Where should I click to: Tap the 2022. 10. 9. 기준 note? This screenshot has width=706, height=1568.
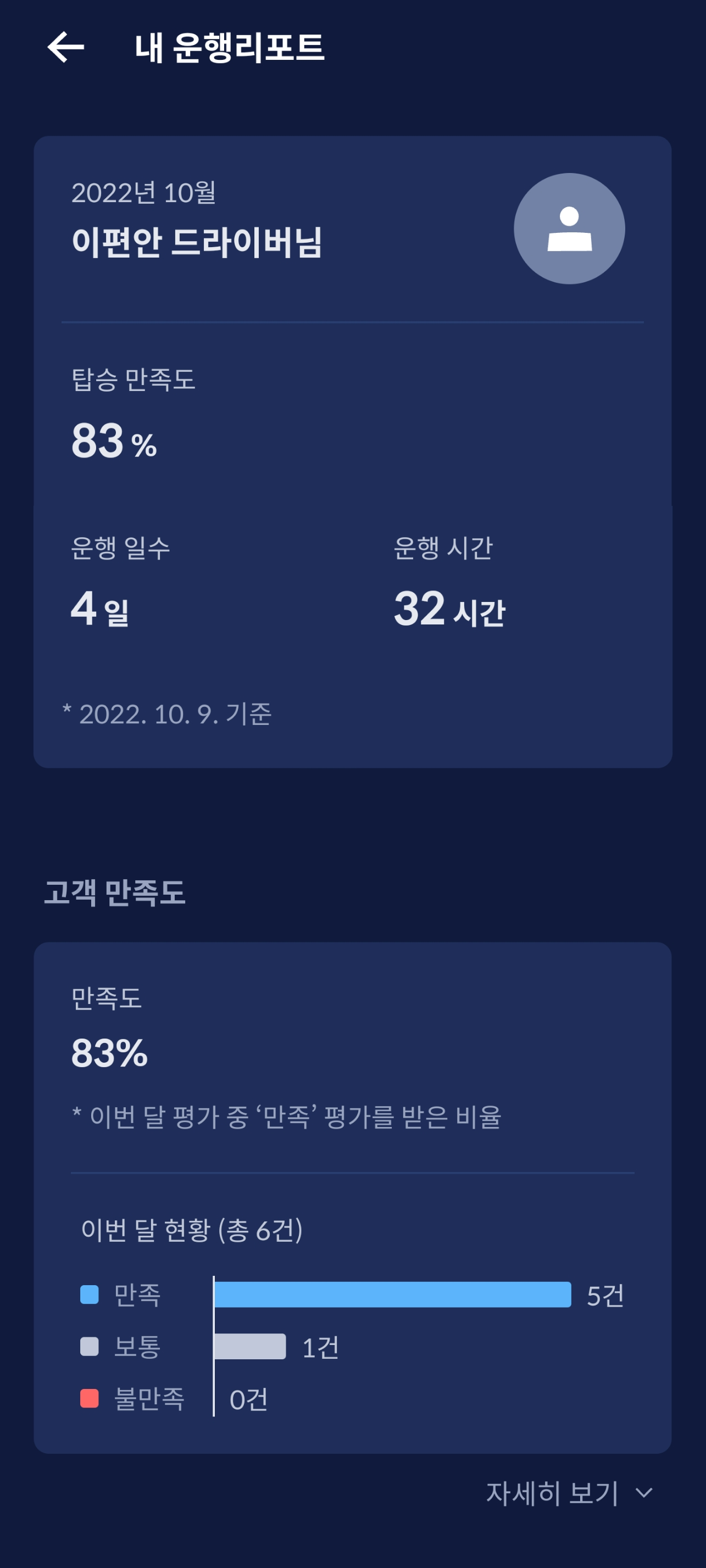click(167, 714)
